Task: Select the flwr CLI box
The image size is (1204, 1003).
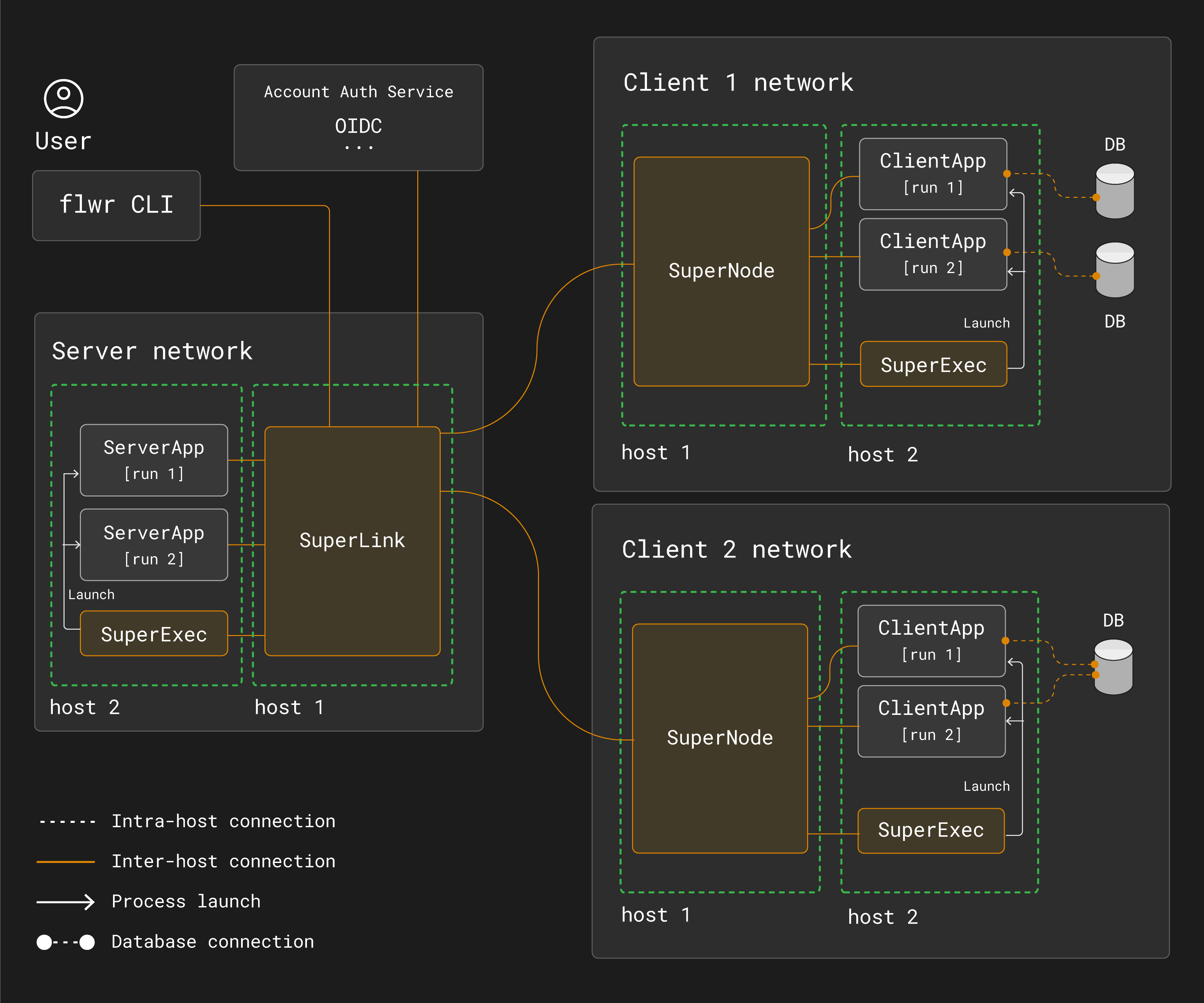Action: 116,205
